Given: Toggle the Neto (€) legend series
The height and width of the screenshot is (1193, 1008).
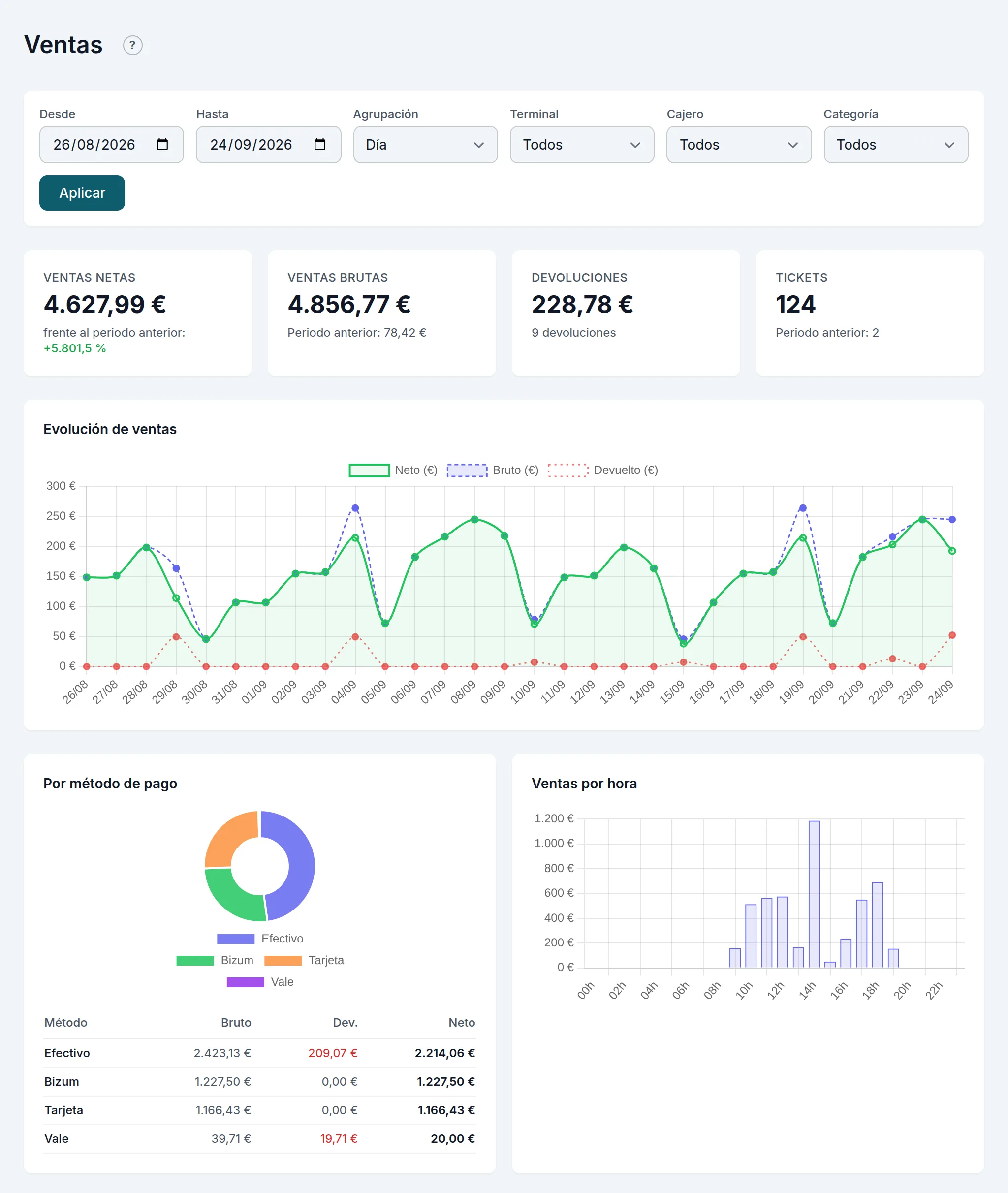Looking at the screenshot, I should click(393, 470).
